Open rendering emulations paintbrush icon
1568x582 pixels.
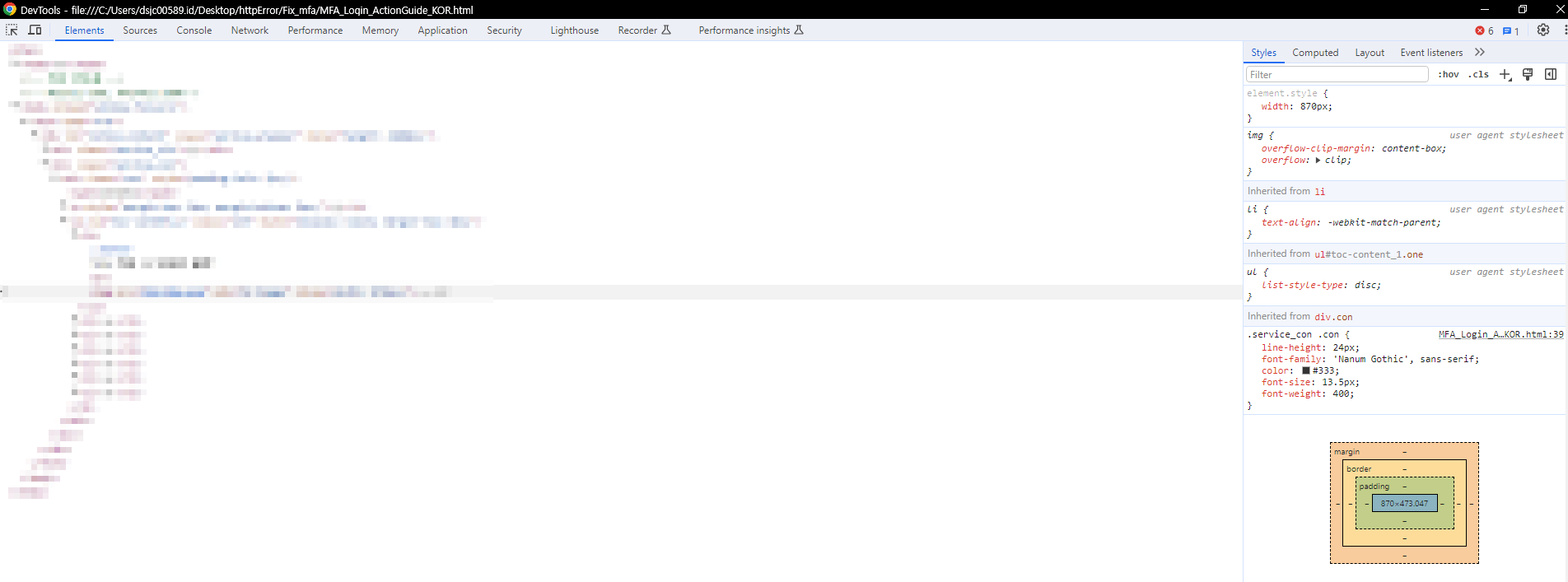pos(1528,74)
